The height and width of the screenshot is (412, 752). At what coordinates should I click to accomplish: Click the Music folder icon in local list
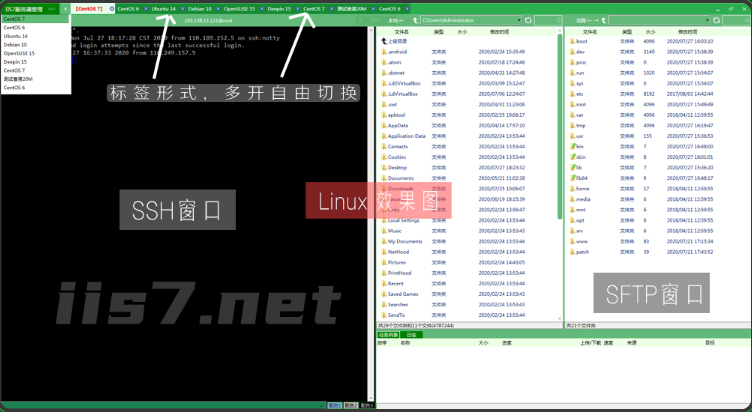[x=384, y=231]
